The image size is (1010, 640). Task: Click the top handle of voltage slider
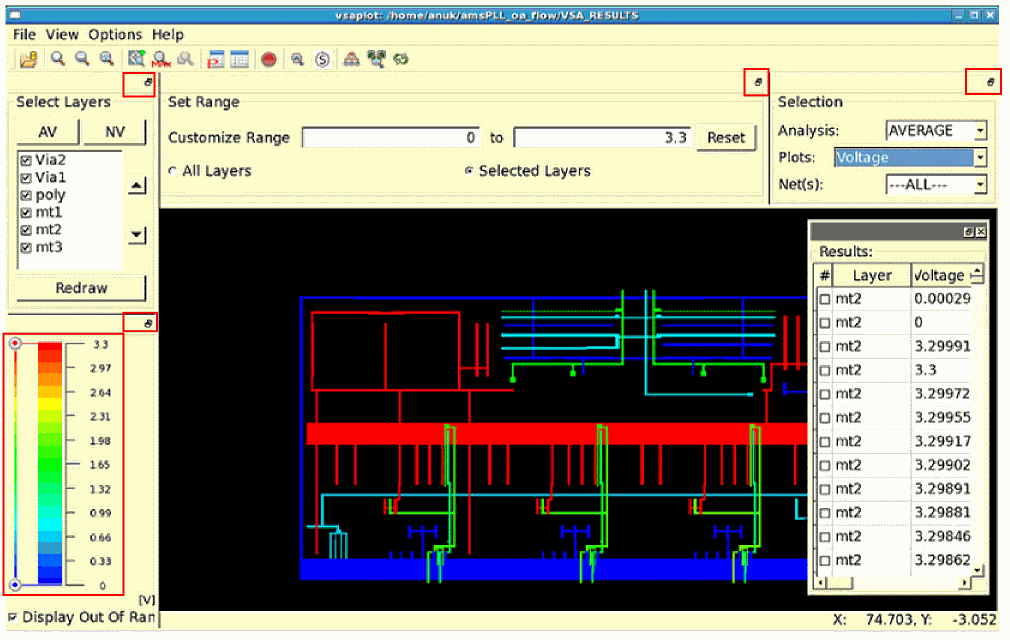pyautogui.click(x=15, y=343)
